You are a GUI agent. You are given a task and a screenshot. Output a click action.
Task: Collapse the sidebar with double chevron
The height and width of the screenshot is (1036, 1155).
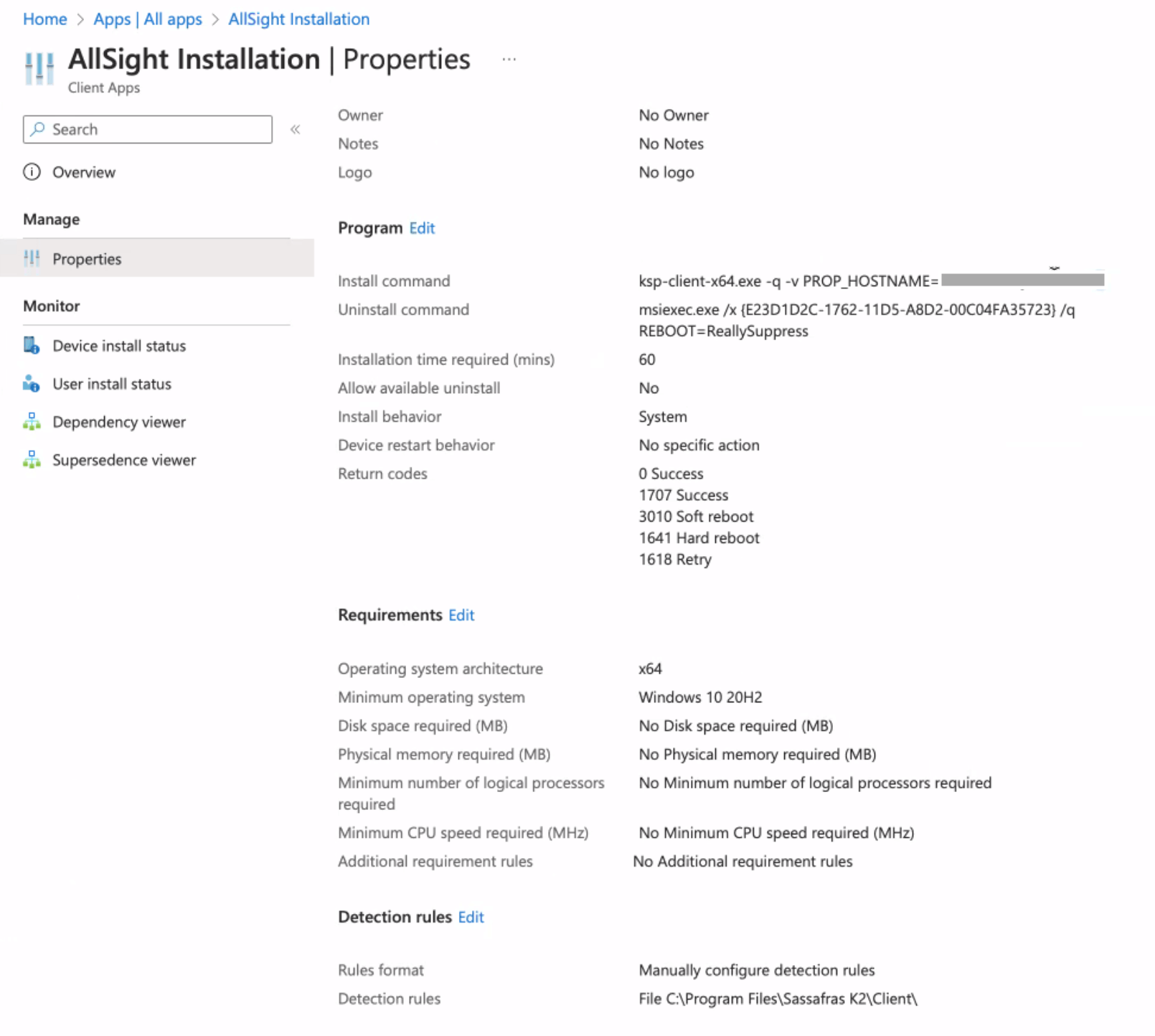click(x=295, y=129)
